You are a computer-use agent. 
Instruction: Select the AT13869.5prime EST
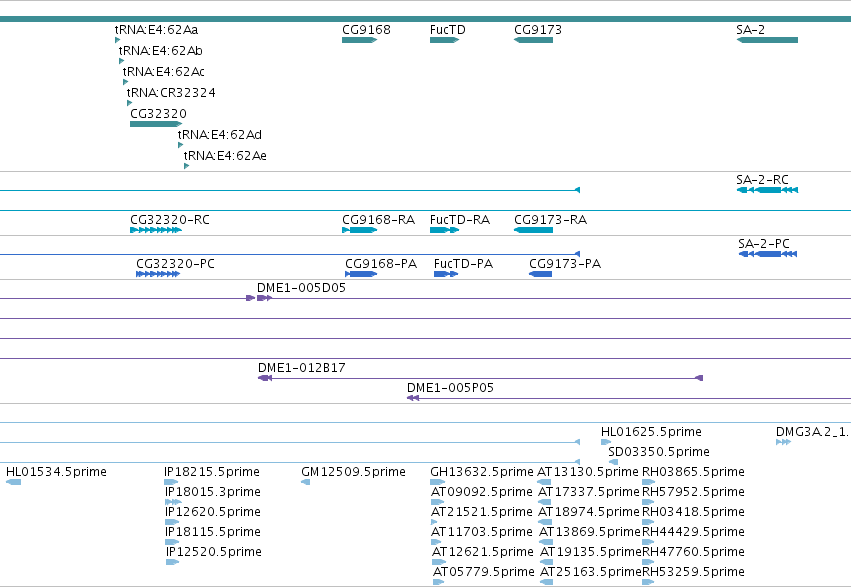pos(545,542)
